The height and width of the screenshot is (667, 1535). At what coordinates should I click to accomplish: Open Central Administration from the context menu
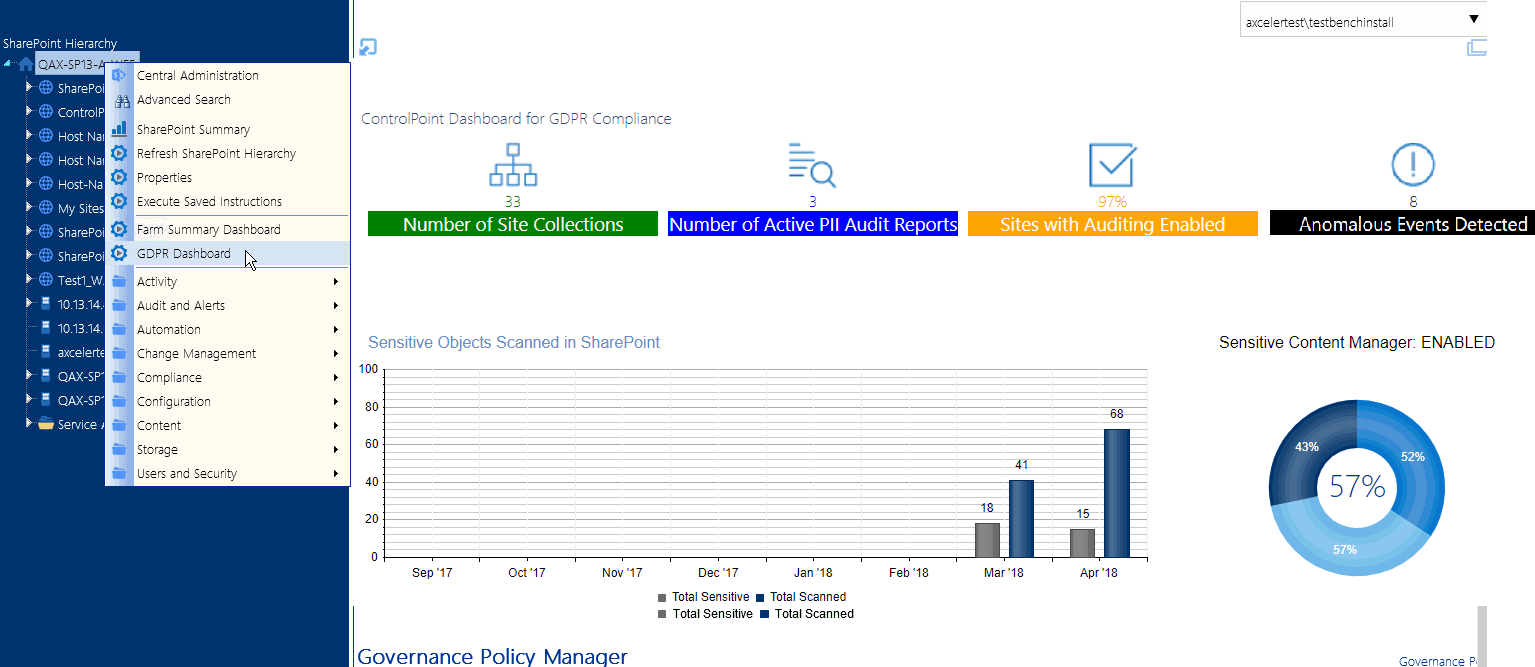197,75
